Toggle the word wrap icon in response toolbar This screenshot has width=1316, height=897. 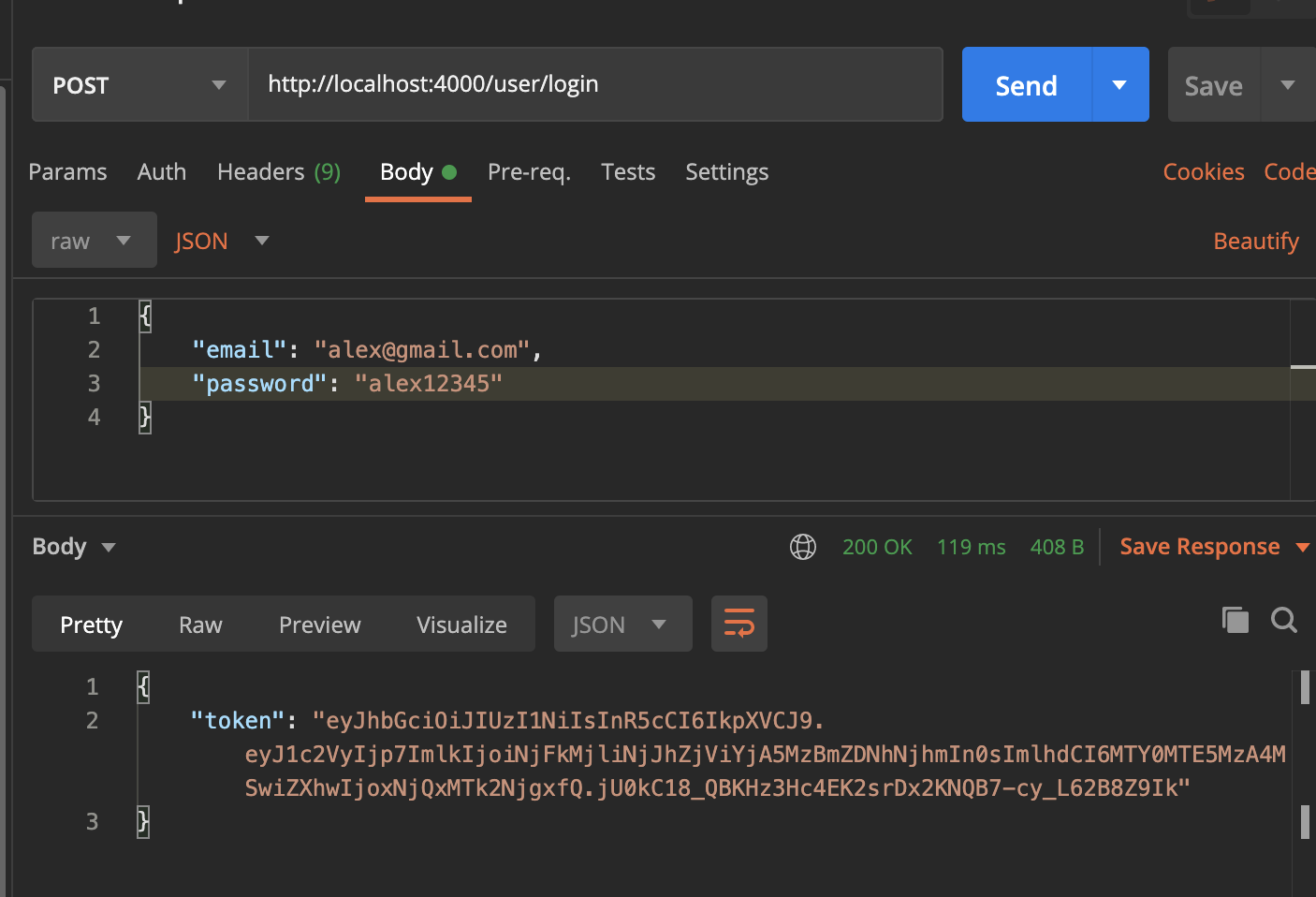click(x=739, y=624)
